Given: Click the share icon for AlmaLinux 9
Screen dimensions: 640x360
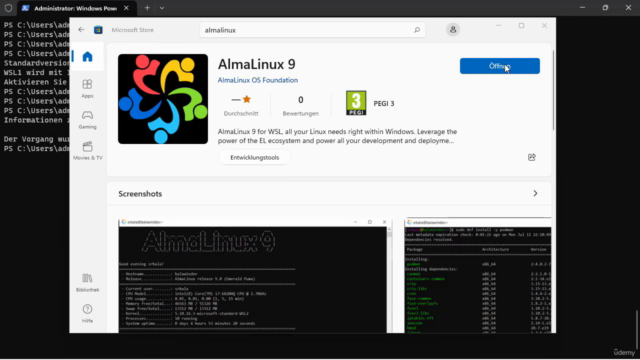Looking at the screenshot, I should [x=531, y=157].
